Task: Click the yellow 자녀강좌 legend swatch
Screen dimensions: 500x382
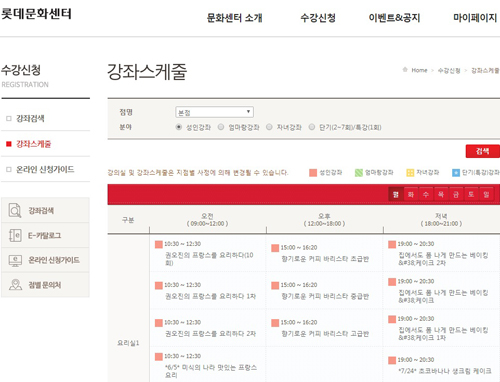Action: tap(410, 173)
